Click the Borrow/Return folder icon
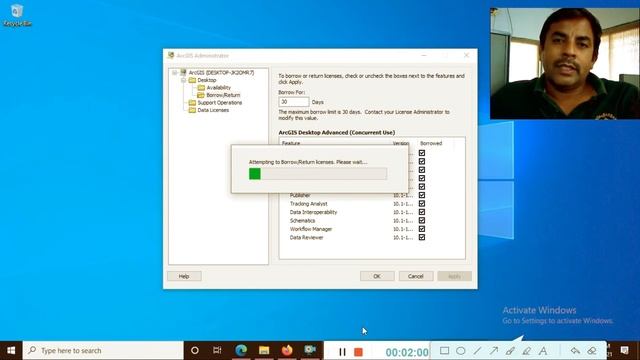The image size is (640, 360). [x=201, y=95]
